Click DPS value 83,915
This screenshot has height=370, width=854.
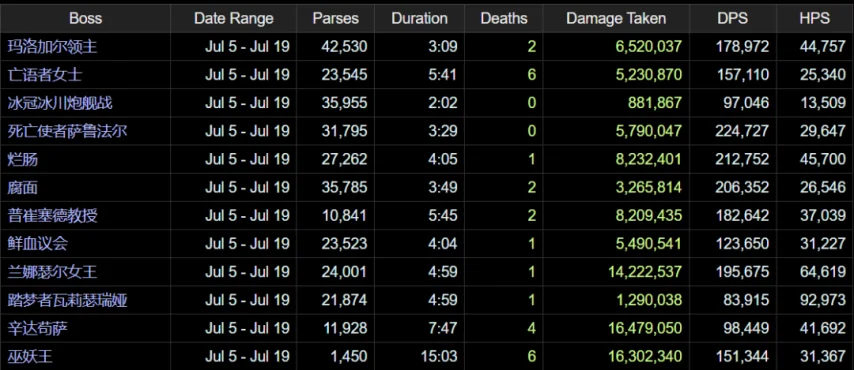(x=747, y=300)
